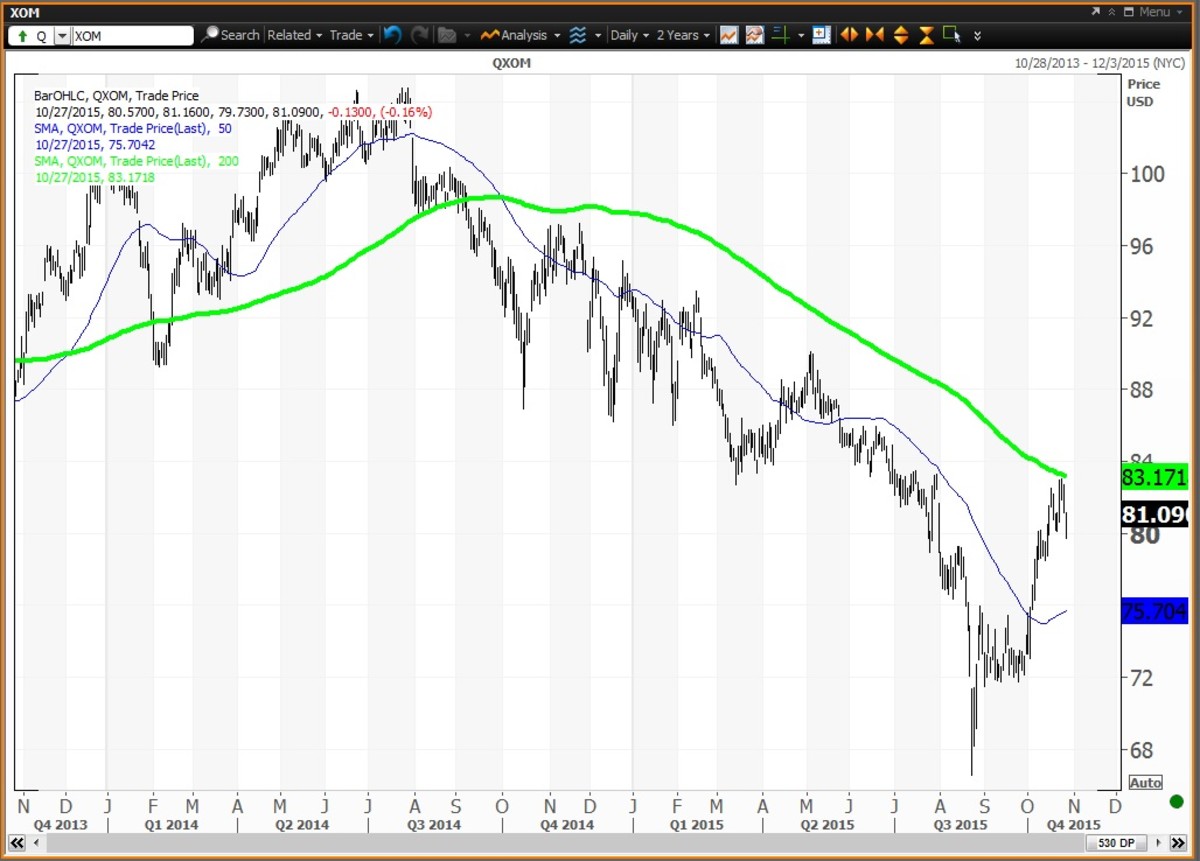1200x861 pixels.
Task: Click the SMA 50 legend label
Action: tap(135, 128)
